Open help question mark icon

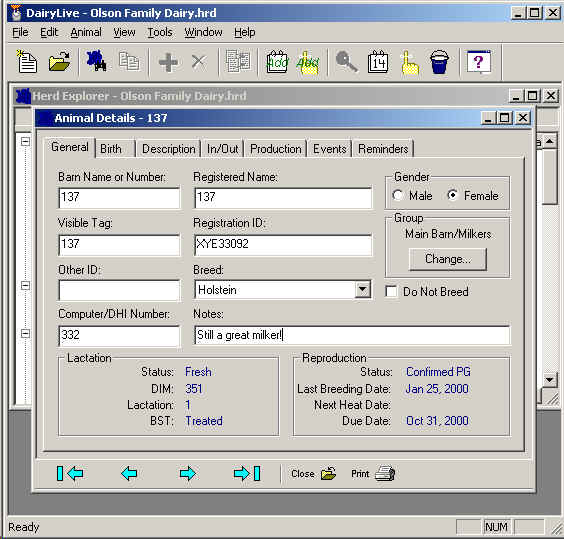pos(478,62)
